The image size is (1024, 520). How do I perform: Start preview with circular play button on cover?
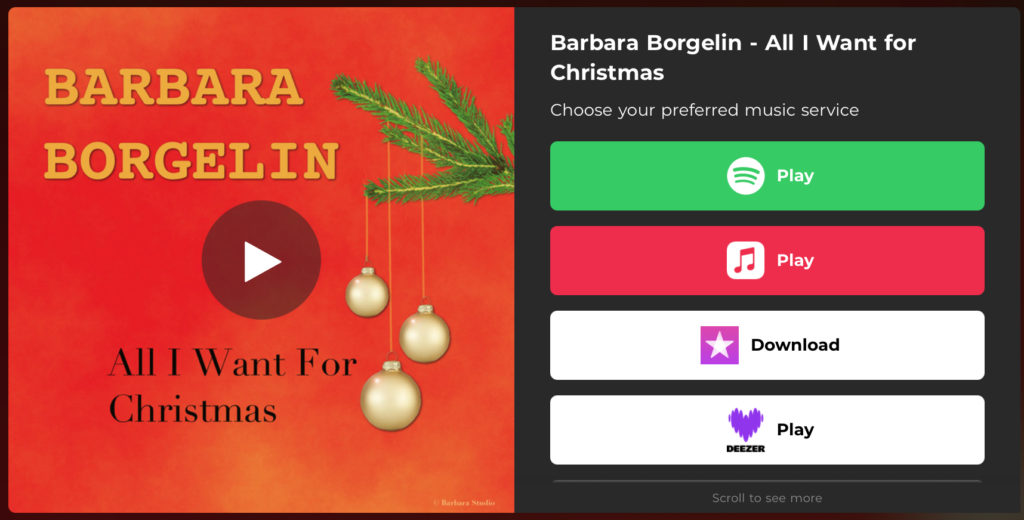(261, 260)
